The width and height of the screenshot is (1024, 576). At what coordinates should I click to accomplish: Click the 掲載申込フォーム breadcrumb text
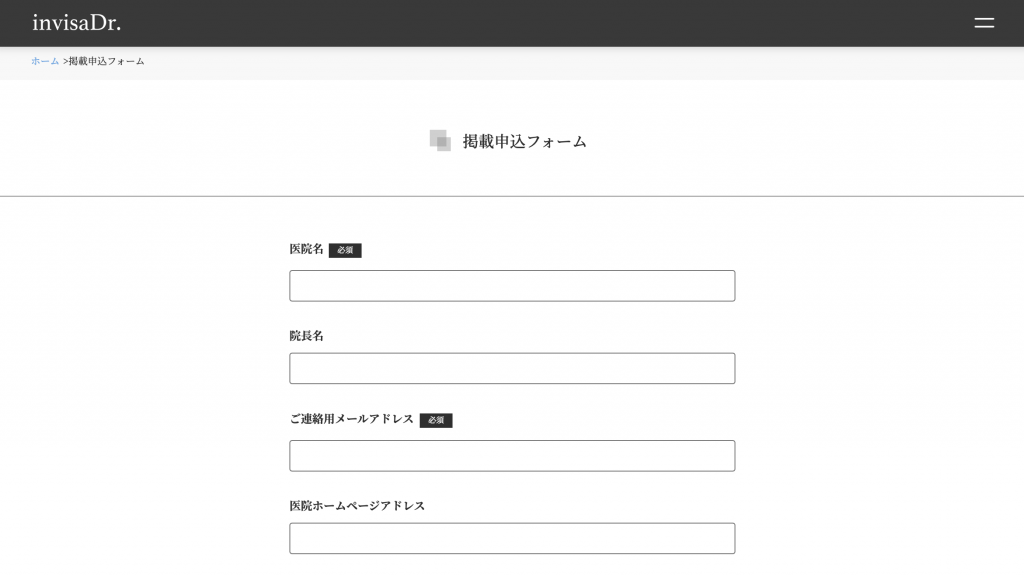(x=107, y=61)
